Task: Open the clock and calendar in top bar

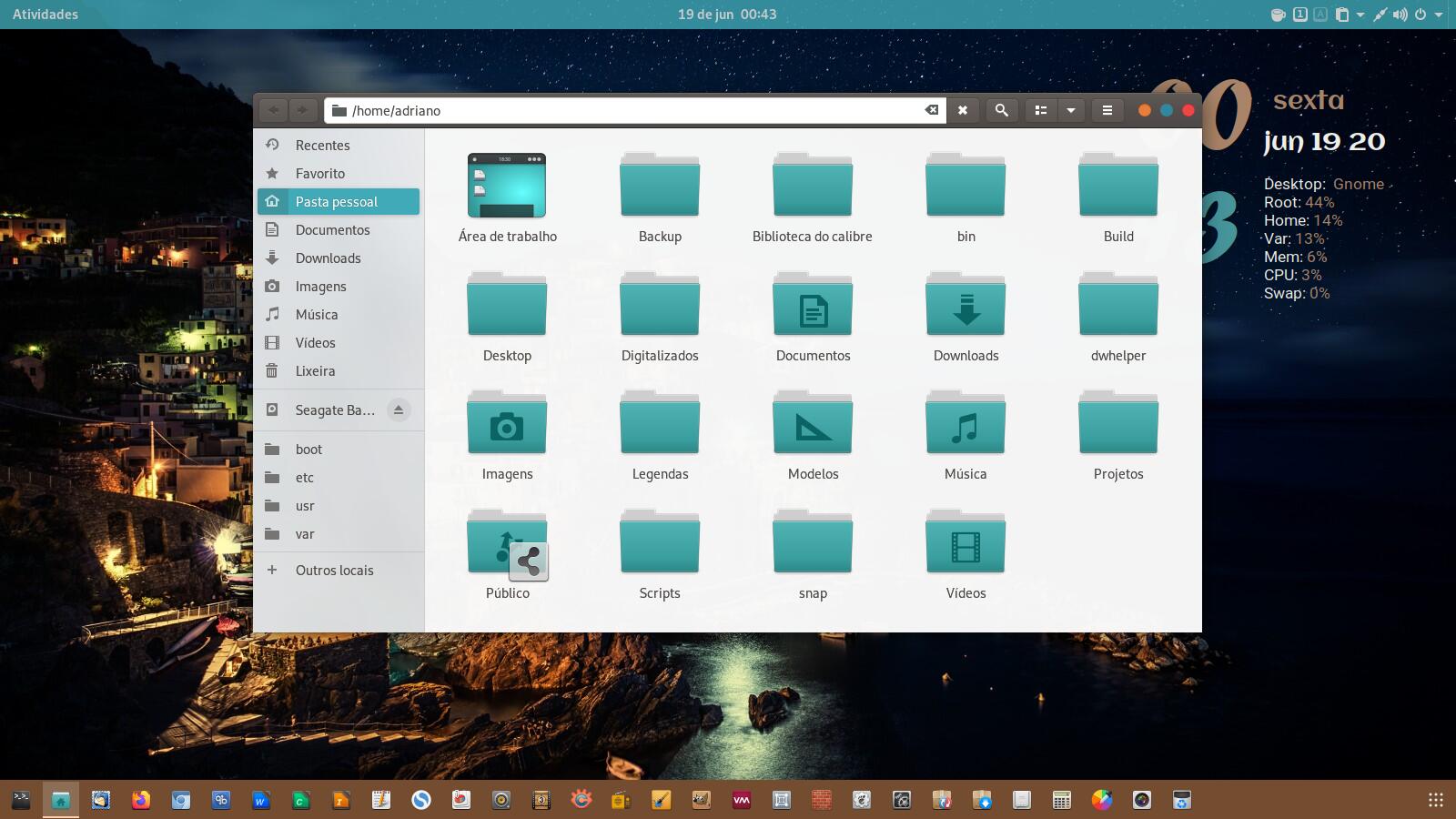Action: pyautogui.click(x=727, y=15)
